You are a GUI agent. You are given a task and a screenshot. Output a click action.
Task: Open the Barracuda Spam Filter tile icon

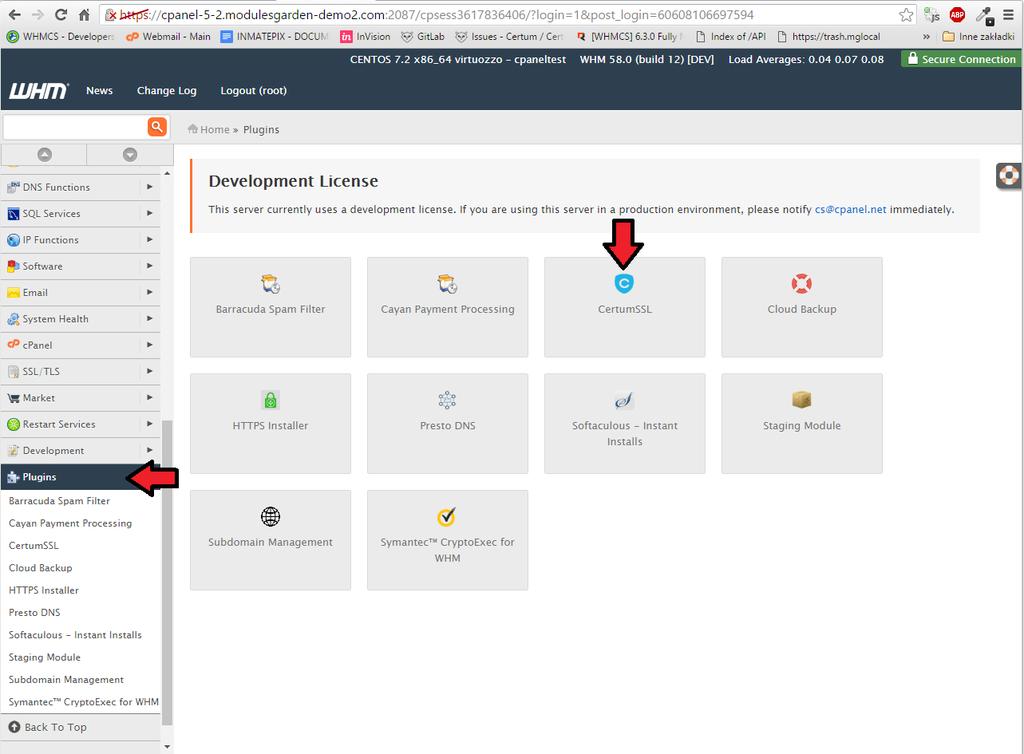(x=270, y=283)
